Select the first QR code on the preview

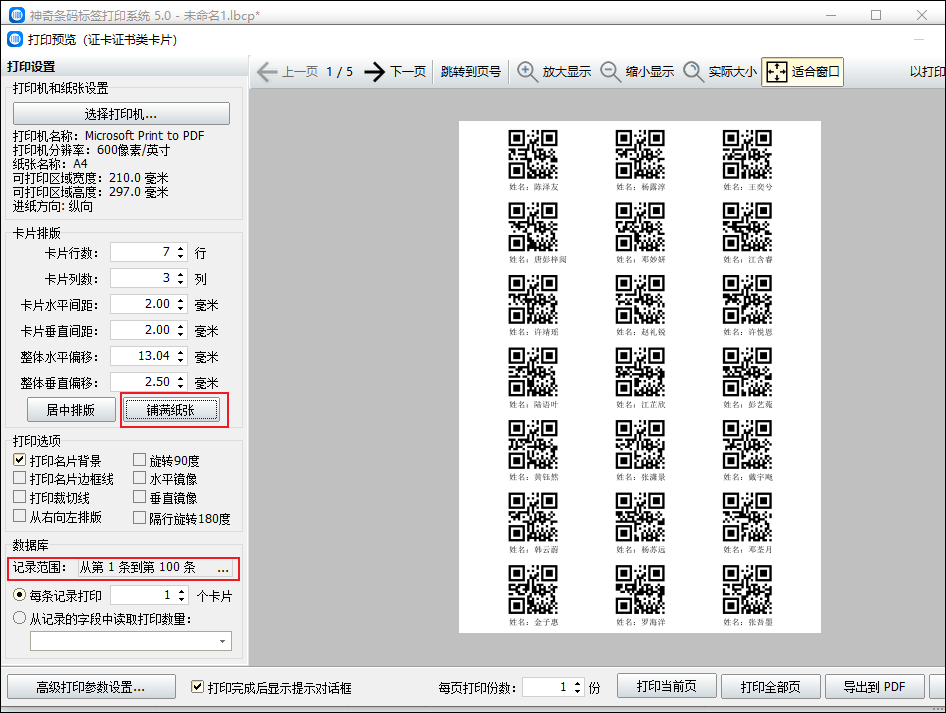(x=533, y=154)
